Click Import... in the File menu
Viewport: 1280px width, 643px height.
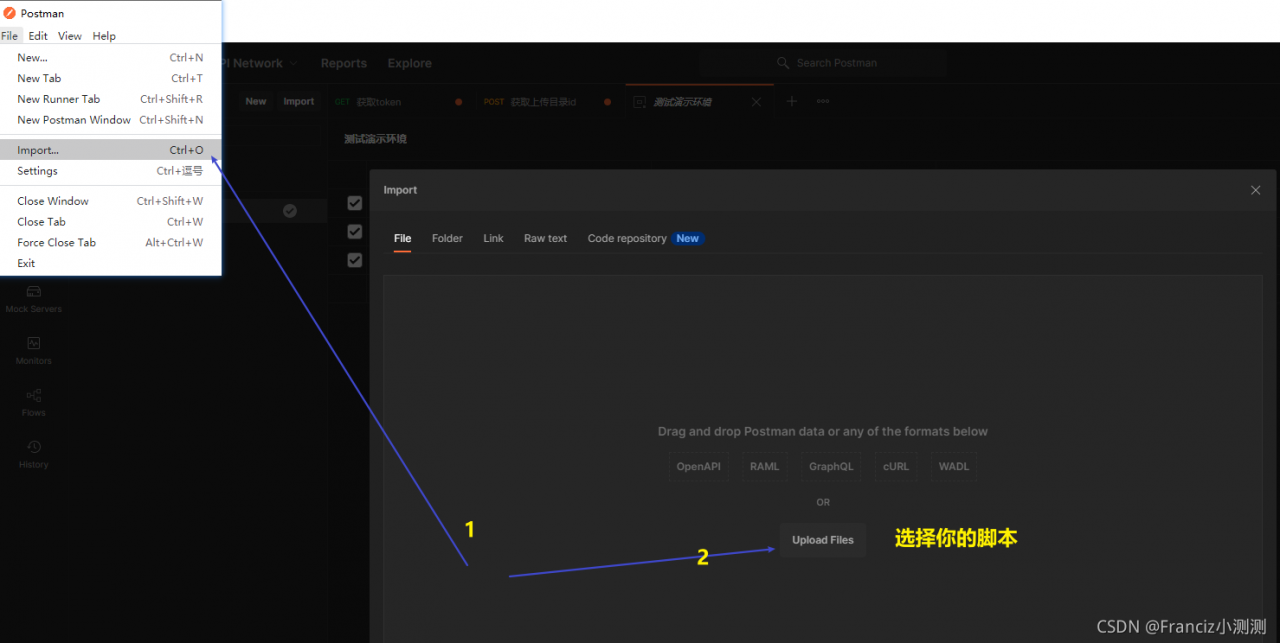110,150
